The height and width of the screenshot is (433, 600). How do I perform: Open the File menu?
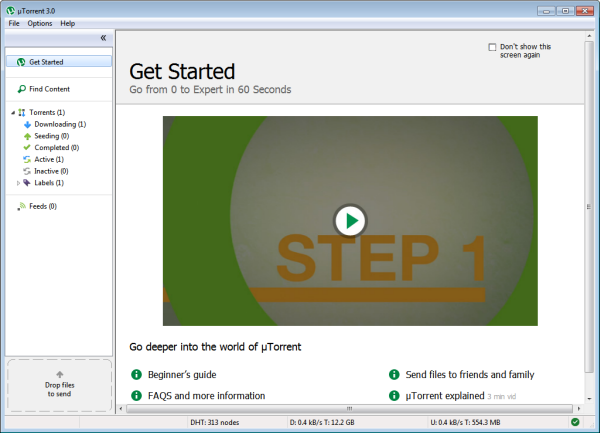pos(14,23)
